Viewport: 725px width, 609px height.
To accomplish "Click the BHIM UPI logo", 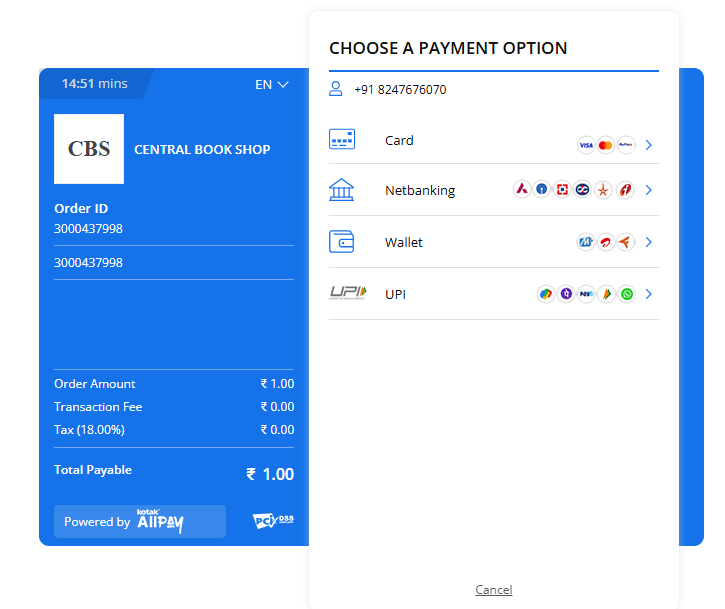I will [x=607, y=294].
